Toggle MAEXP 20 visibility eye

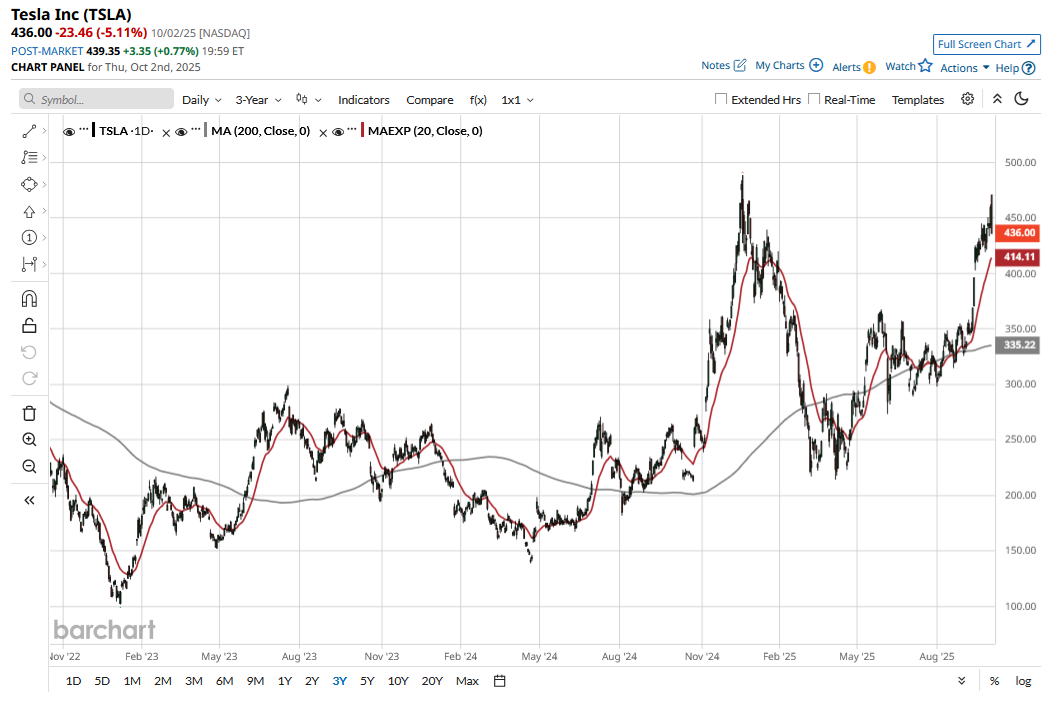(338, 132)
